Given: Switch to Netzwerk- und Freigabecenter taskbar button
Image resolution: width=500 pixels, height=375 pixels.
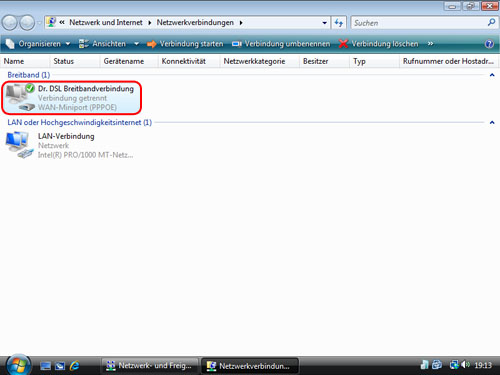Looking at the screenshot, I should point(150,366).
